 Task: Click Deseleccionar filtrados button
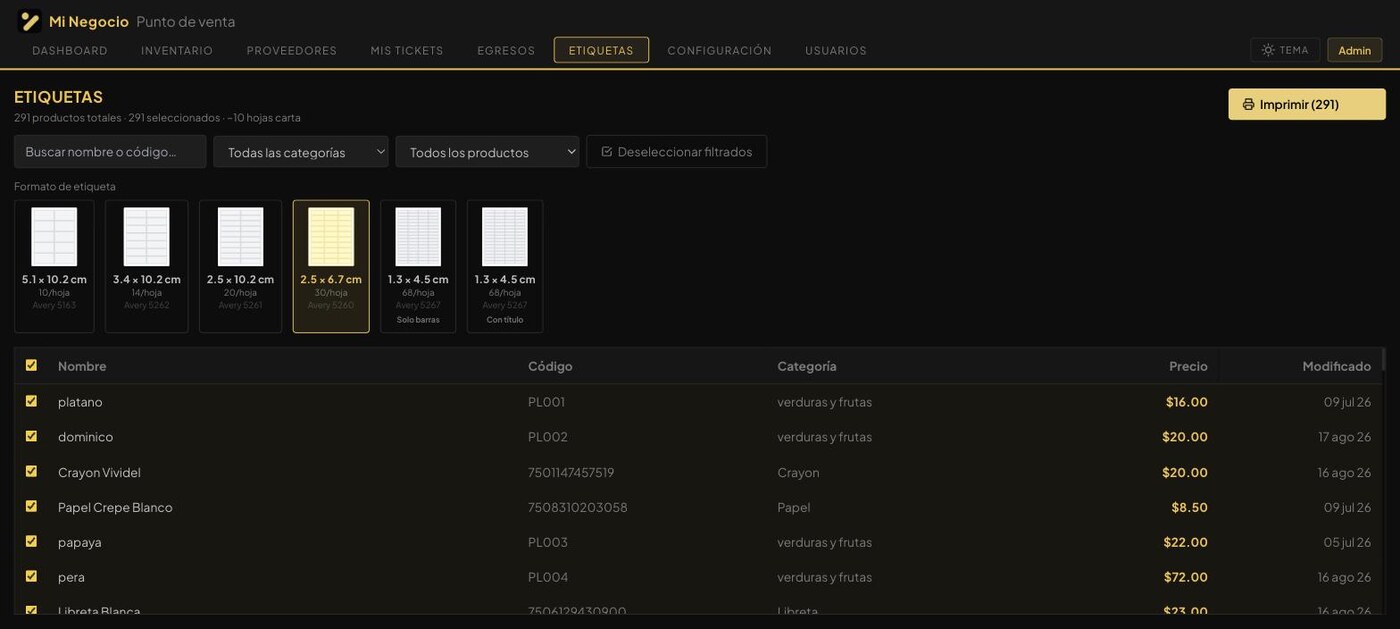point(676,152)
